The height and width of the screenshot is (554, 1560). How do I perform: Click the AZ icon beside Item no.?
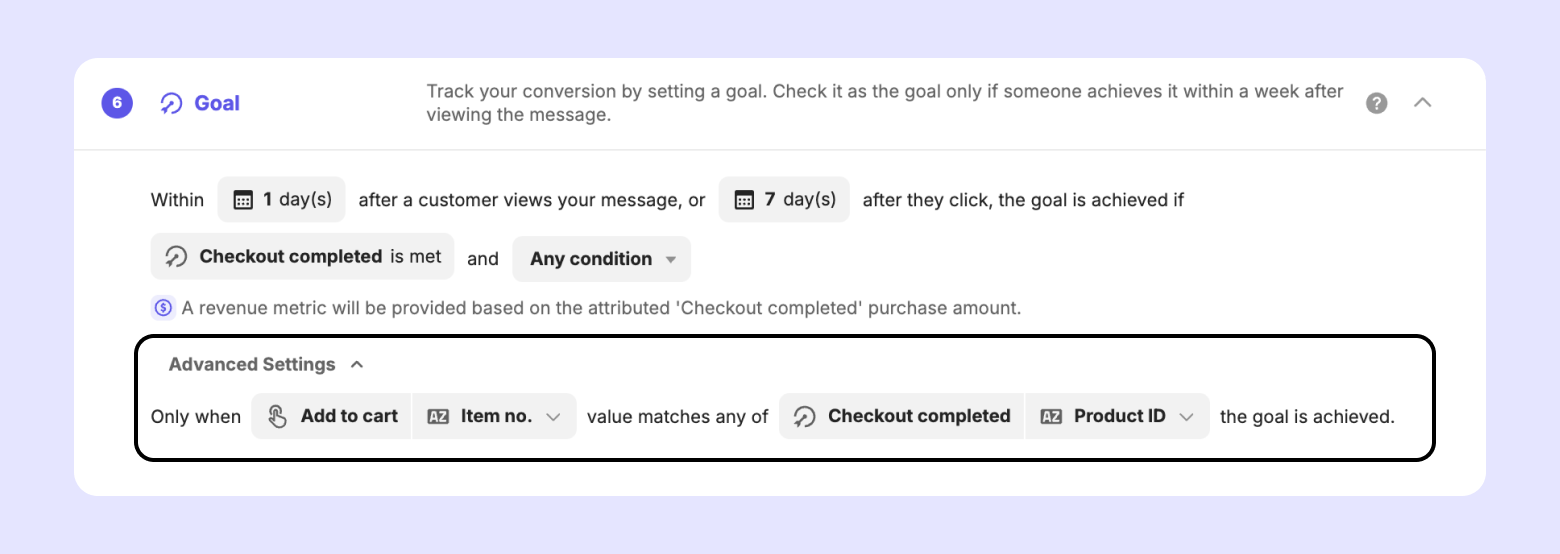438,416
